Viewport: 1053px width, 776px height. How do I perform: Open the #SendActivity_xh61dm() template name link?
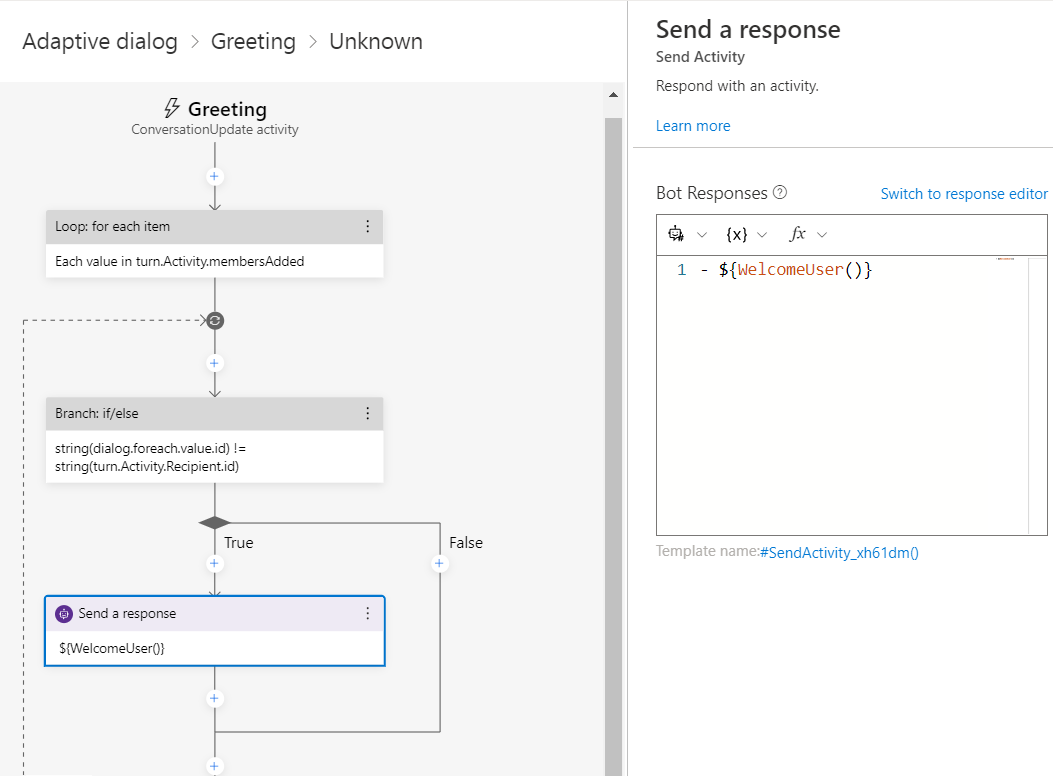pos(839,552)
